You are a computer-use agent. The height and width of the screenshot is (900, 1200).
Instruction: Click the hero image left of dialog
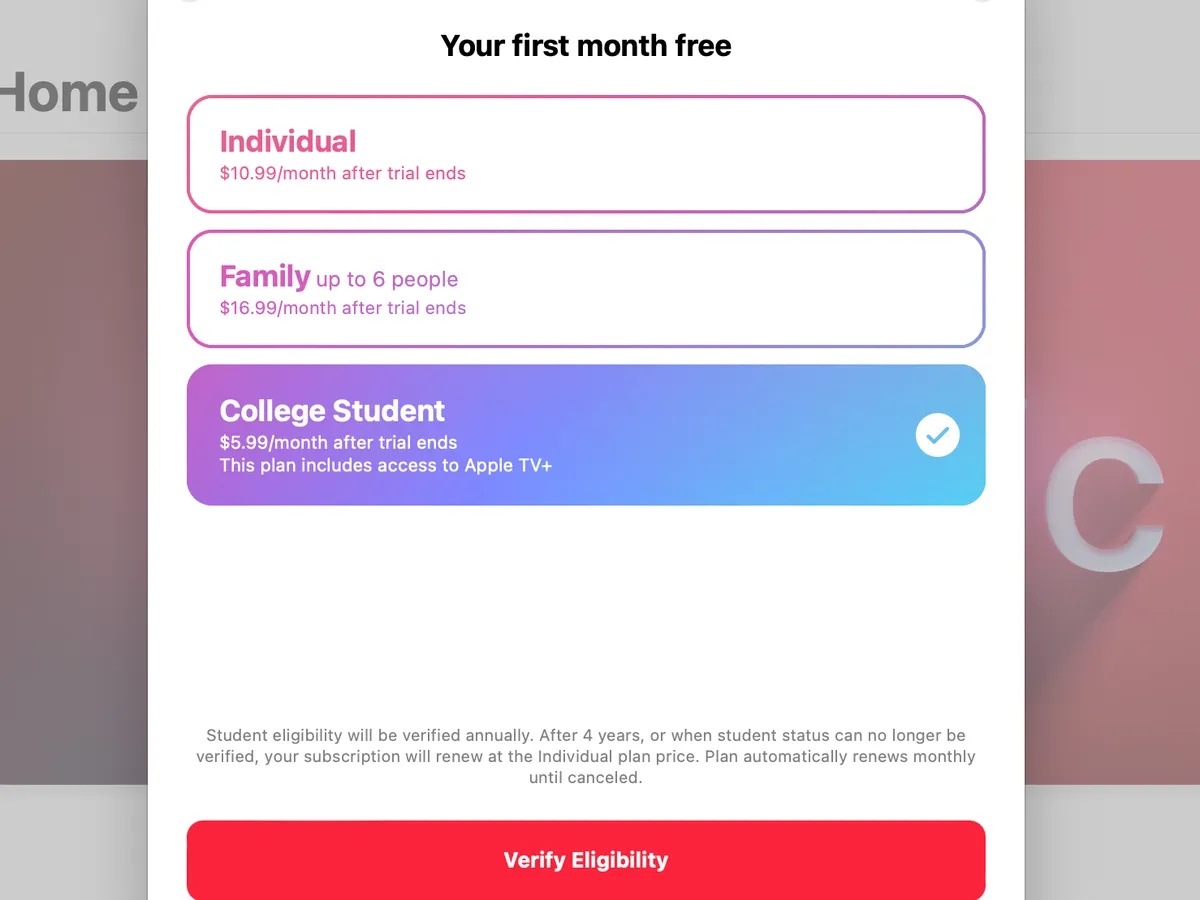point(72,470)
